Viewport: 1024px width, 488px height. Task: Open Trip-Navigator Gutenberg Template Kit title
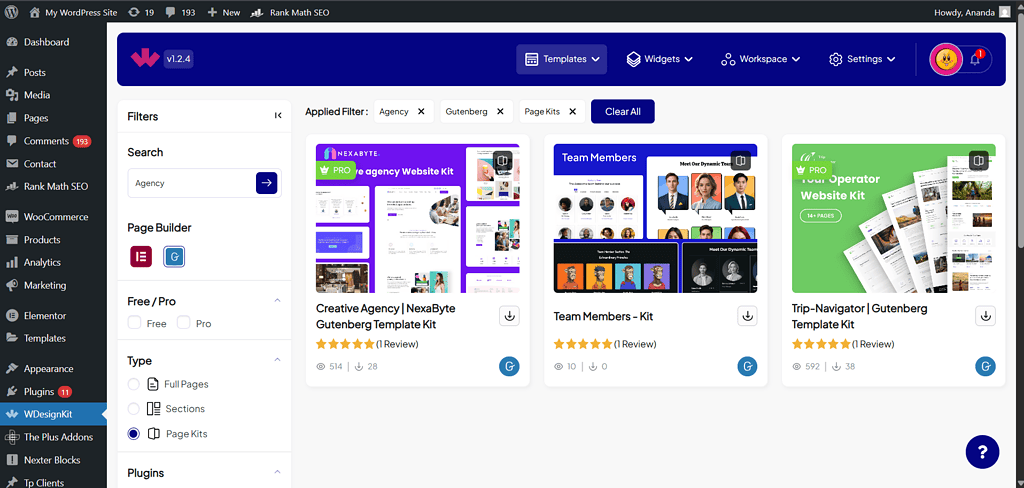point(859,316)
